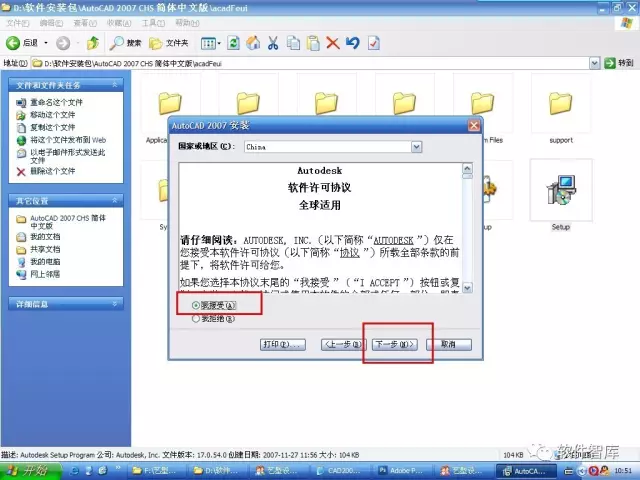Switch to Adobe P... taskbar window
This screenshot has width=640, height=480.
pos(404,471)
